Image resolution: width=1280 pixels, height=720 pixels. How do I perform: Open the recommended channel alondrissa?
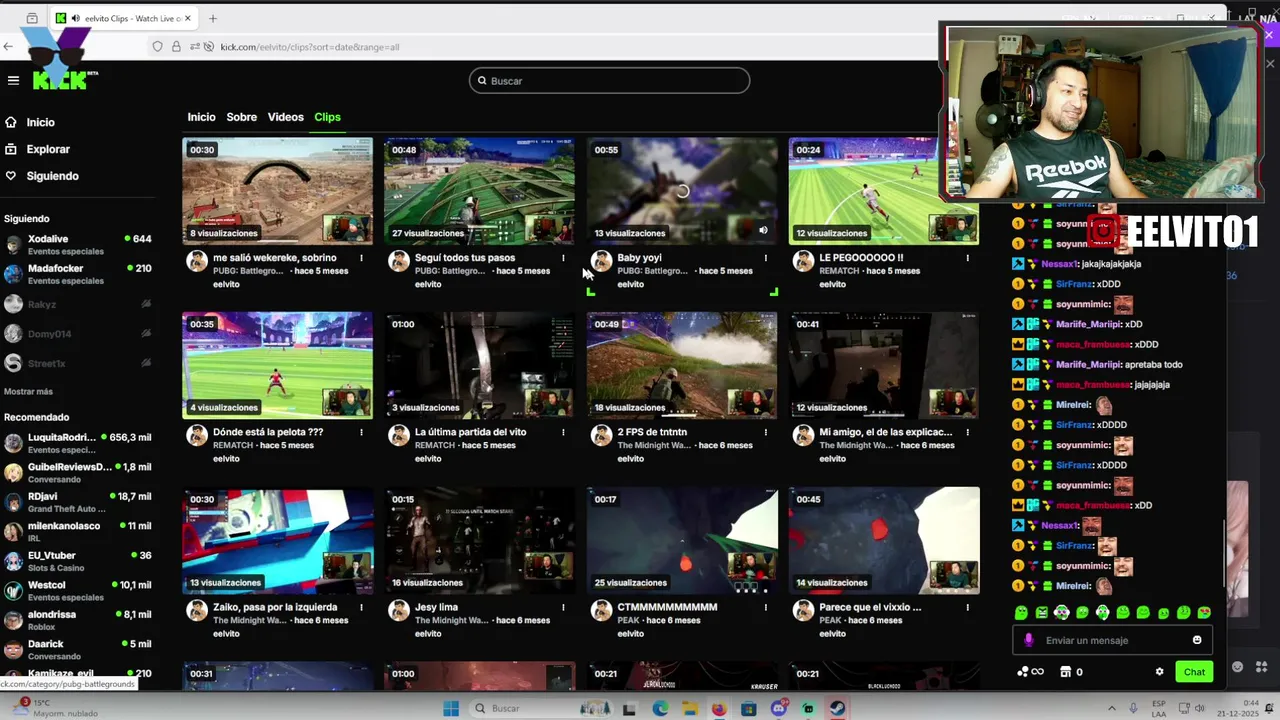[x=78, y=620]
